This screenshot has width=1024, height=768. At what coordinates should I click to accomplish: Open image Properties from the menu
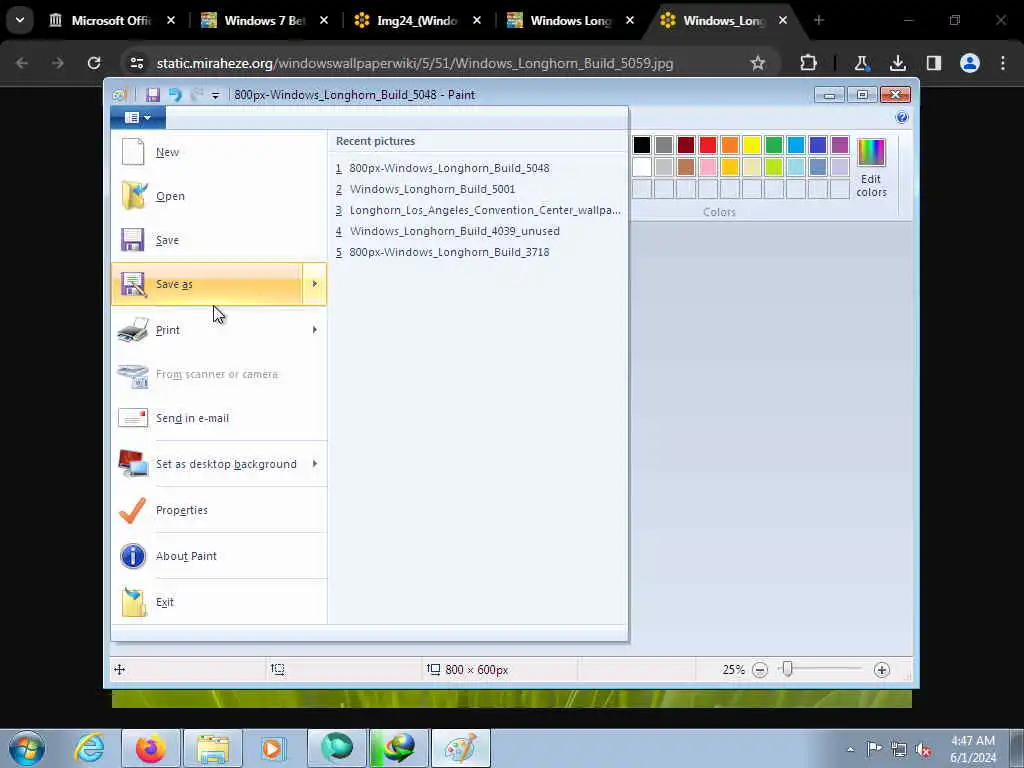(x=219, y=510)
